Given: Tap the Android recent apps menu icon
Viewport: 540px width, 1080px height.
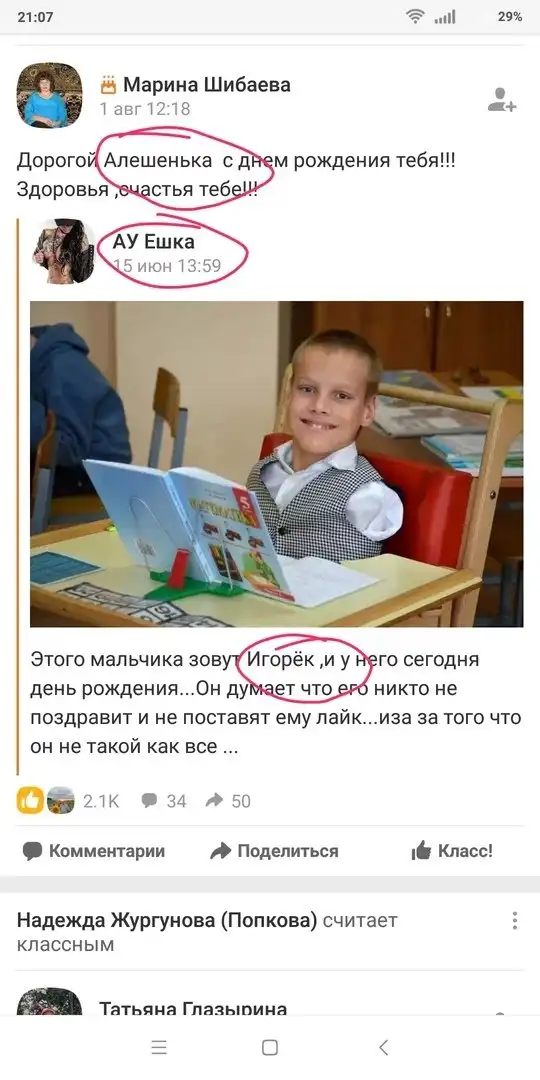Looking at the screenshot, I should tap(159, 1048).
